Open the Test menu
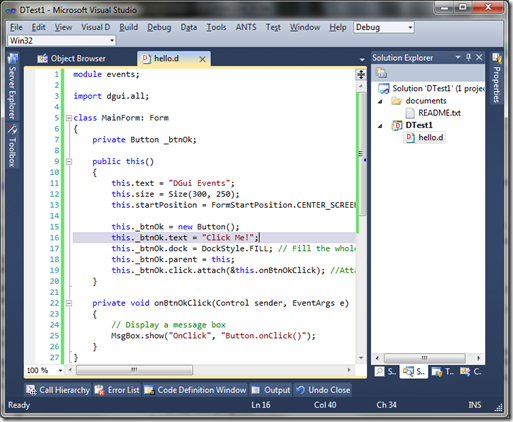 (273, 27)
